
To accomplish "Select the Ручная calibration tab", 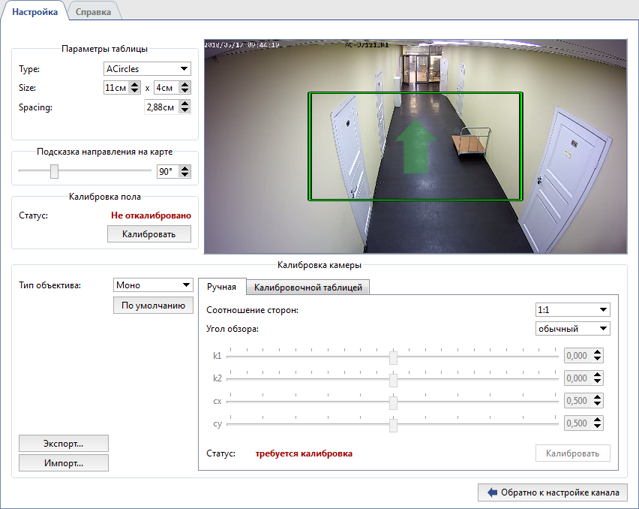I will [x=221, y=288].
